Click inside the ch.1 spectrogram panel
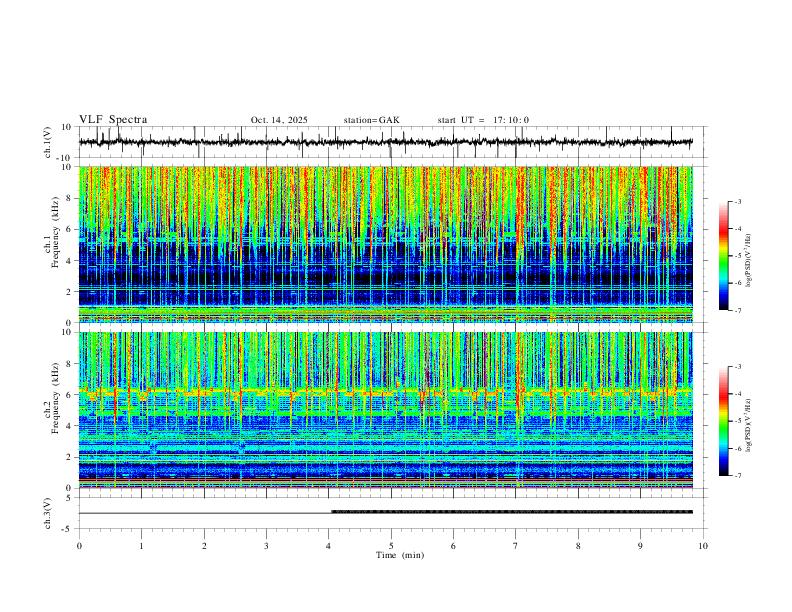Image resolution: width=792 pixels, height=612 pixels. [385, 244]
